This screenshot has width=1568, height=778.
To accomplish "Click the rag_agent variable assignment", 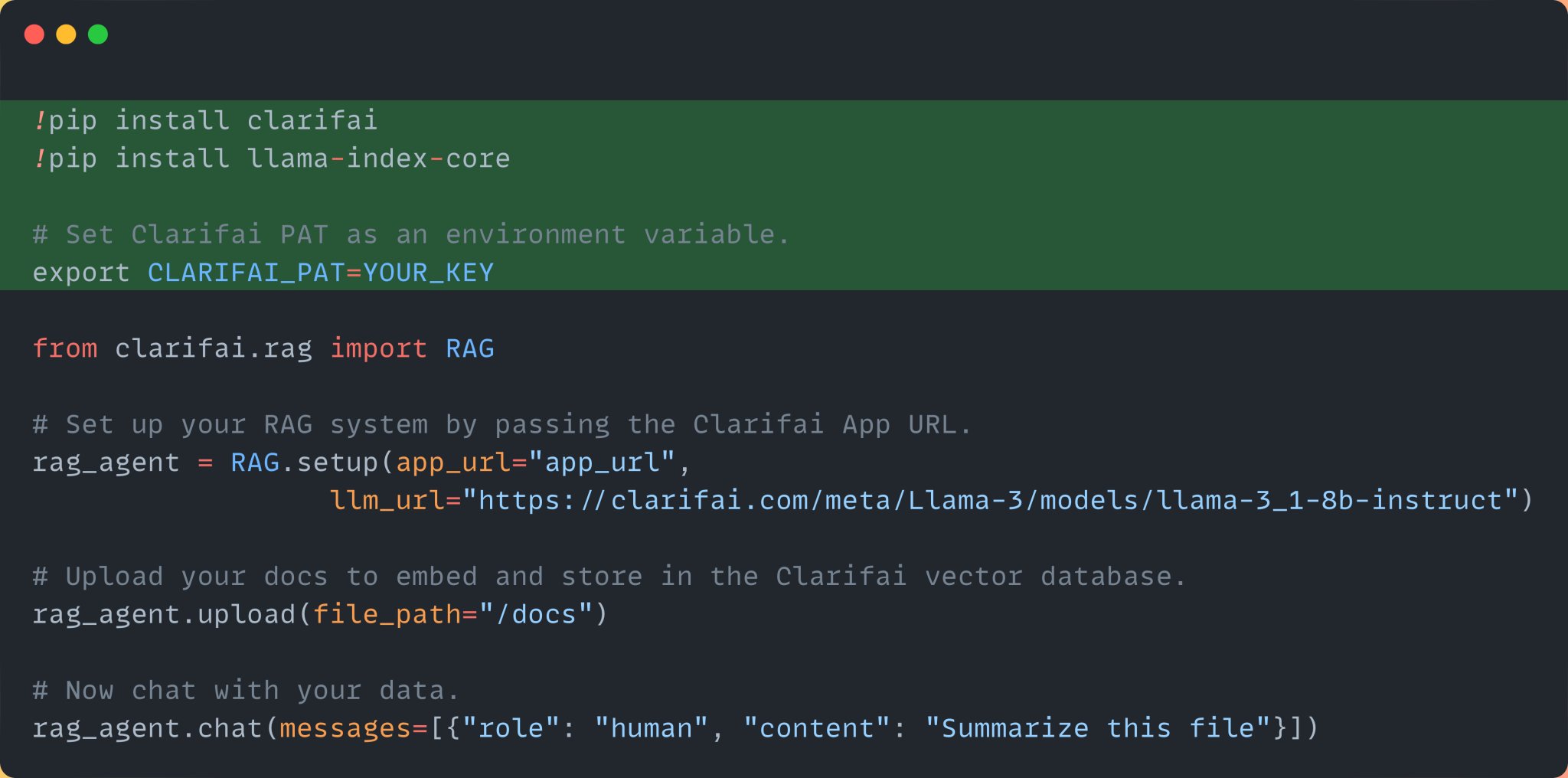I will (x=106, y=463).
